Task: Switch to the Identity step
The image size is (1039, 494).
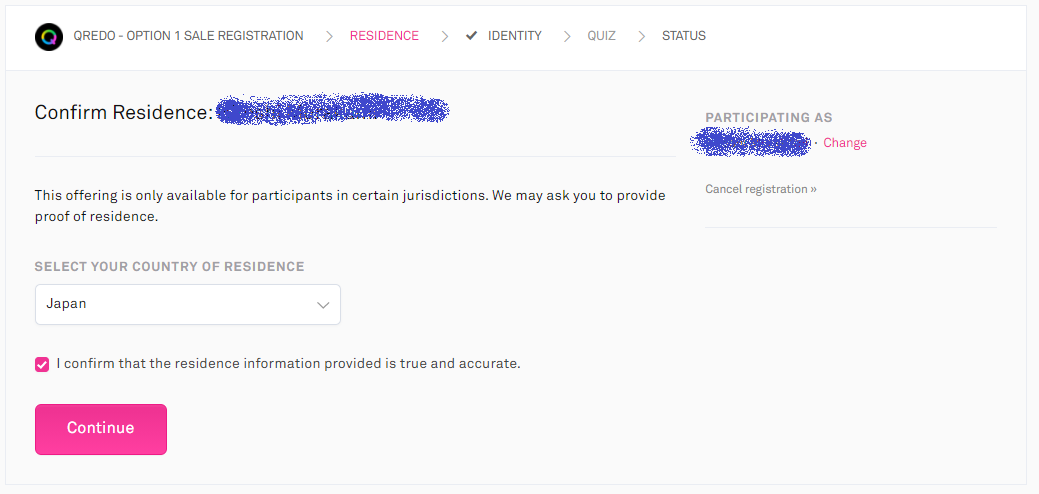Action: (514, 36)
